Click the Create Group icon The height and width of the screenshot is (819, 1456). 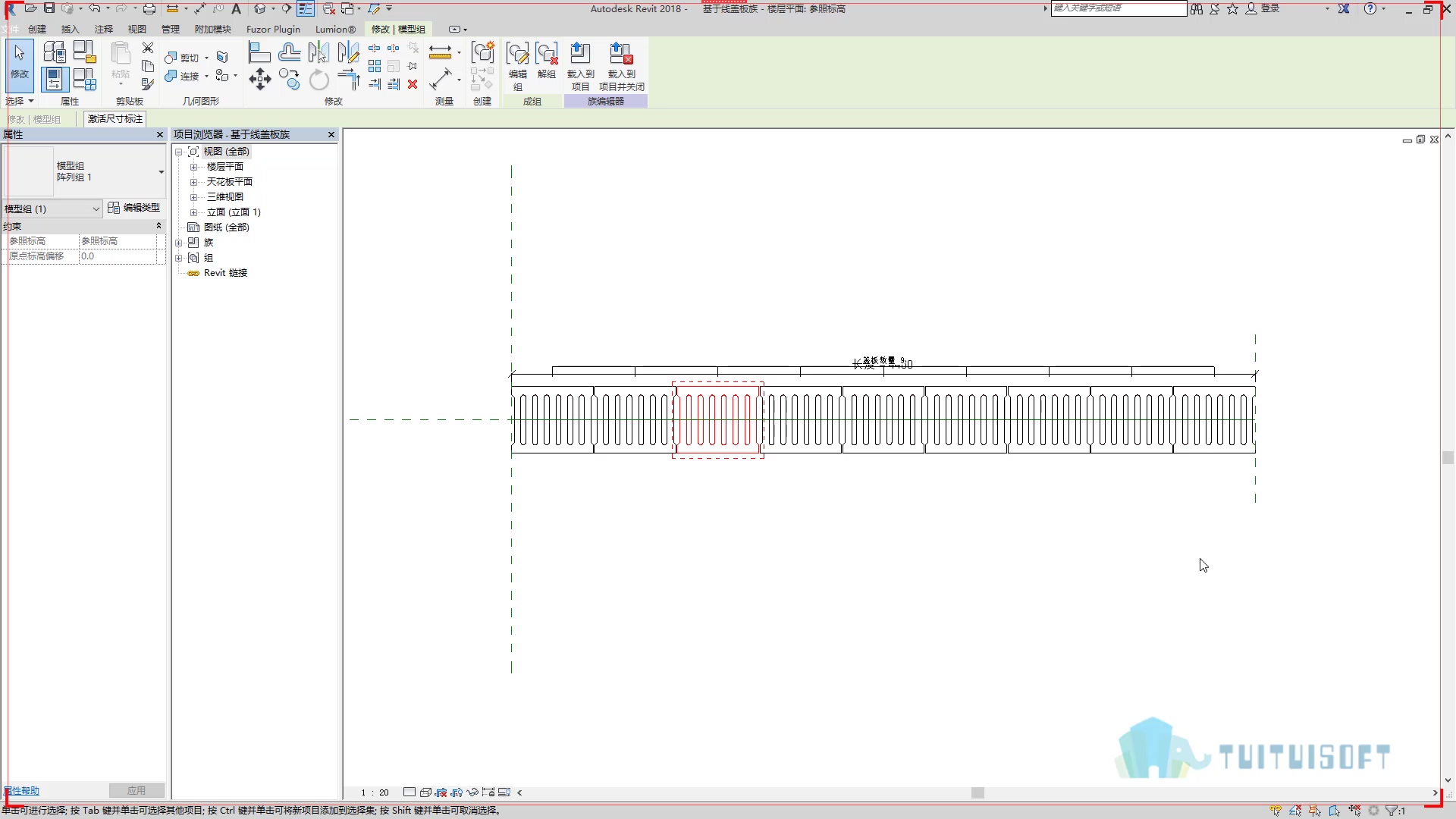tap(483, 52)
